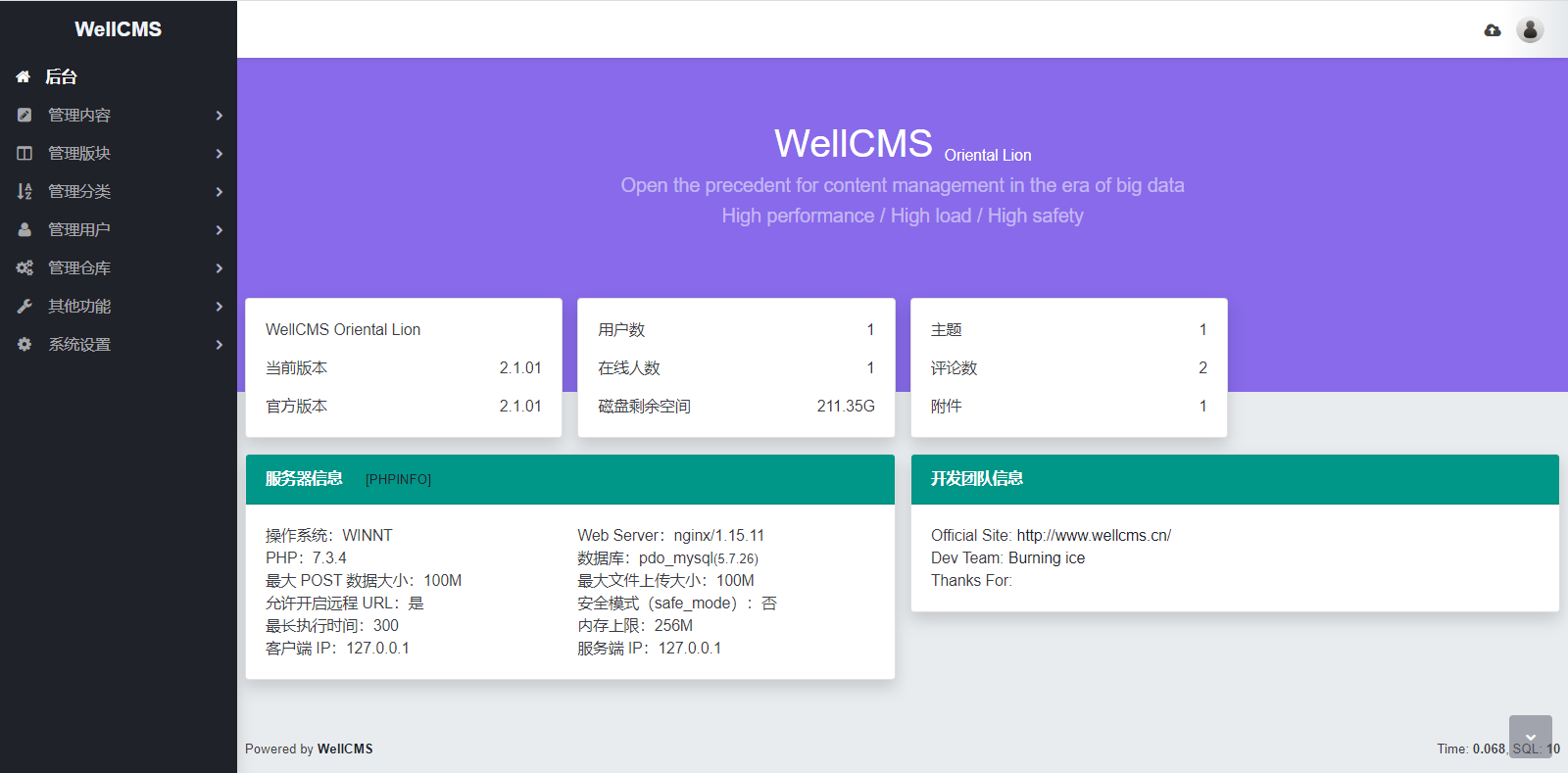Click the home icon beside 后台

pyautogui.click(x=23, y=76)
